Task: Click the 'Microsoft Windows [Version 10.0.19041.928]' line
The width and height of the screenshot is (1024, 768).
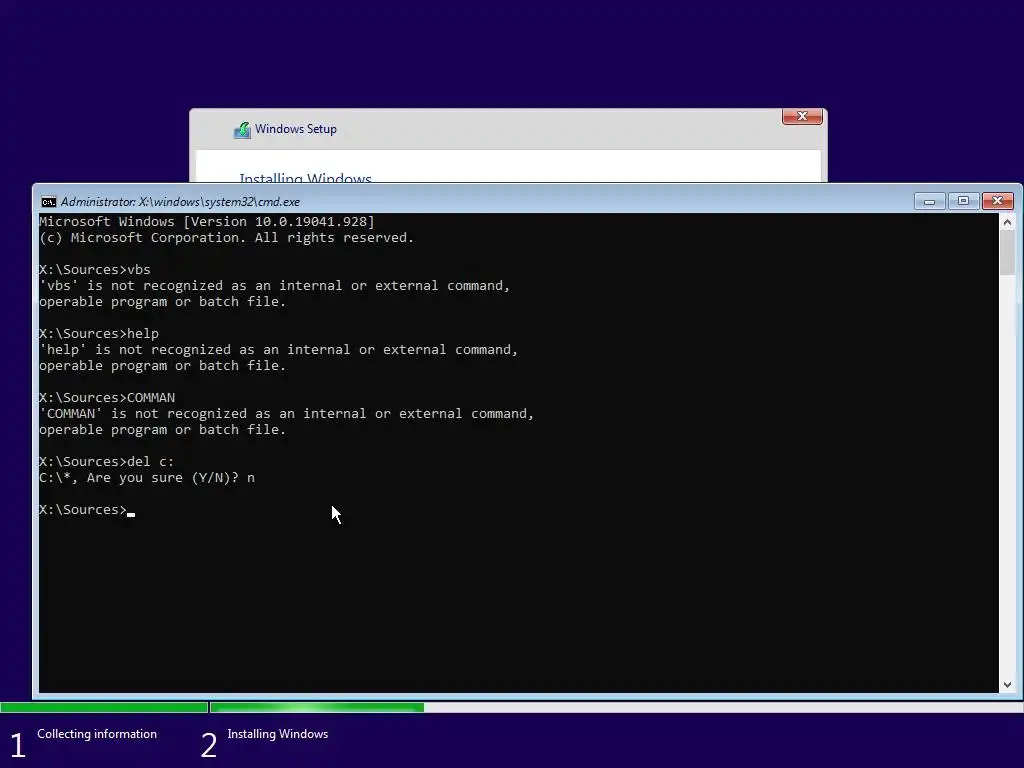Action: (206, 222)
